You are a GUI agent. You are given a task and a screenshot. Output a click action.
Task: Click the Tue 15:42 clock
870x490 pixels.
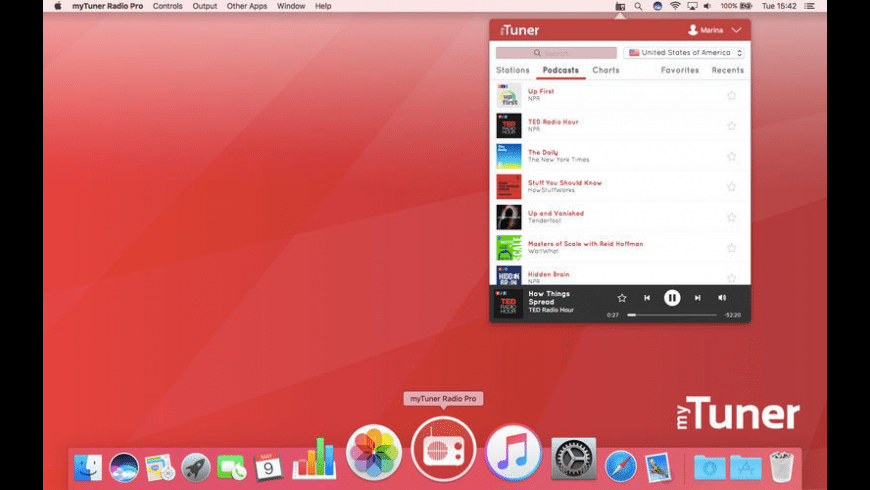coord(779,6)
